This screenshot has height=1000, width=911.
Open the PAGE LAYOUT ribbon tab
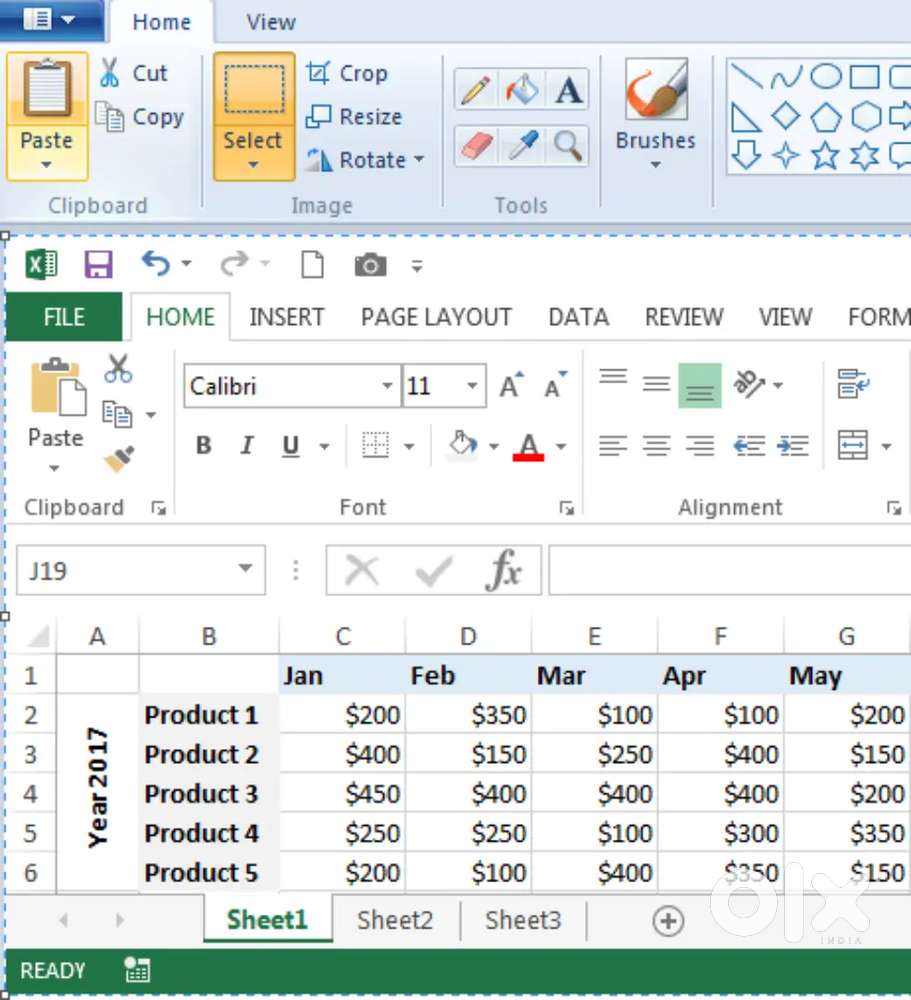pos(436,317)
